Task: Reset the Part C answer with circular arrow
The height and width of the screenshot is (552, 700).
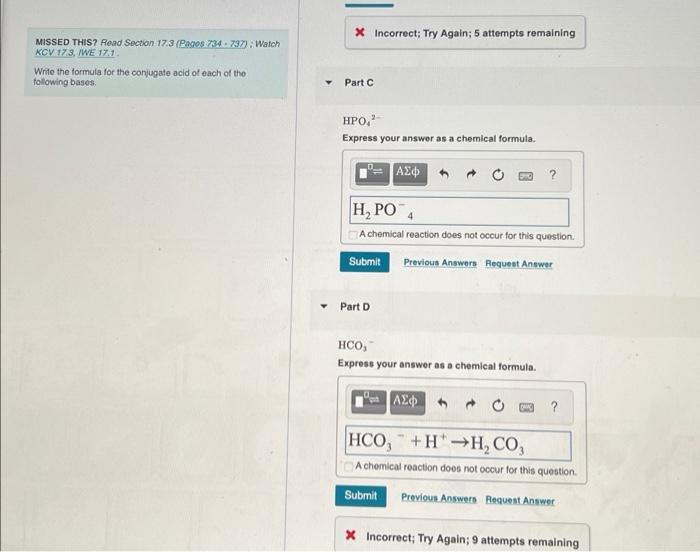Action: (498, 175)
